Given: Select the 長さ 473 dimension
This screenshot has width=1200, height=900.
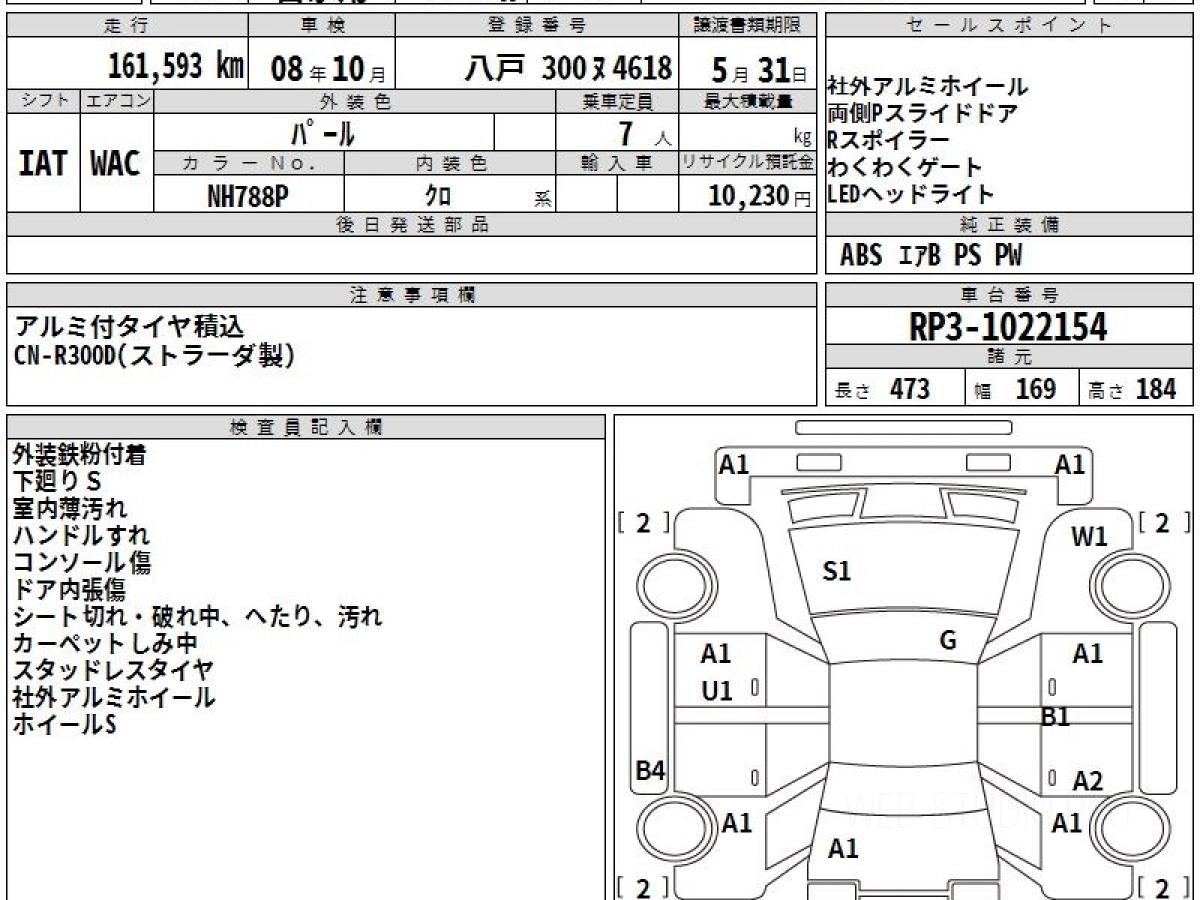Looking at the screenshot, I should 883,389.
